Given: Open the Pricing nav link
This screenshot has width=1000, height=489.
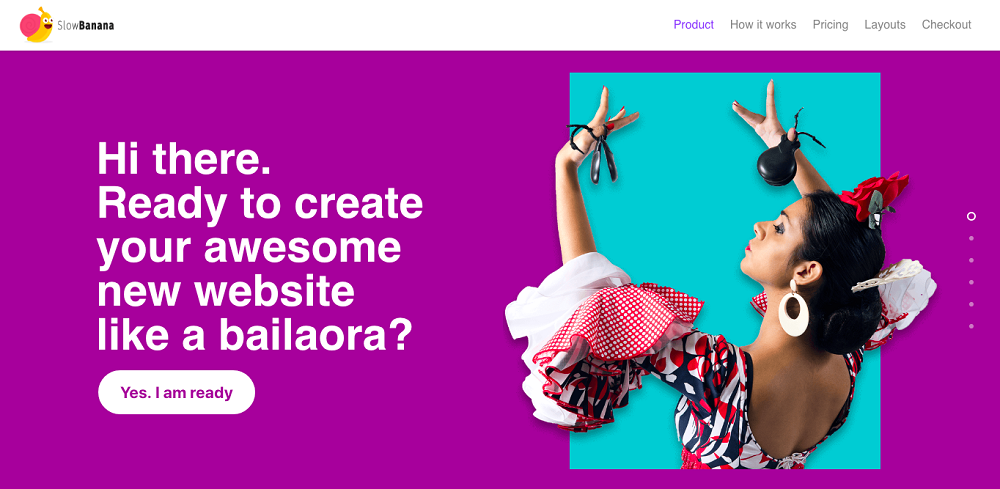Looking at the screenshot, I should 830,25.
